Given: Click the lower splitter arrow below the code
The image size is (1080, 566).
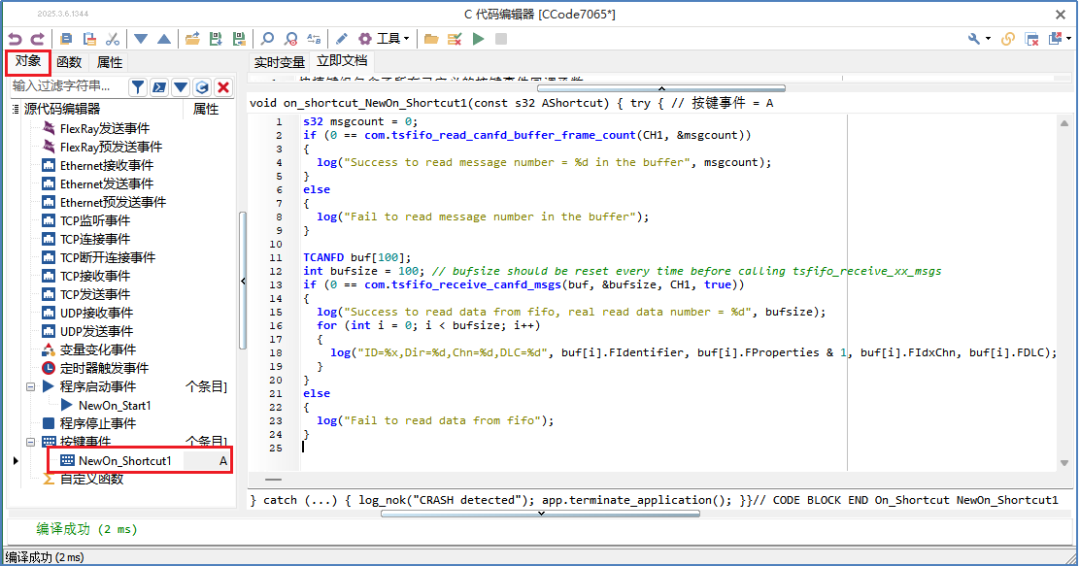Looking at the screenshot, I should [x=541, y=514].
